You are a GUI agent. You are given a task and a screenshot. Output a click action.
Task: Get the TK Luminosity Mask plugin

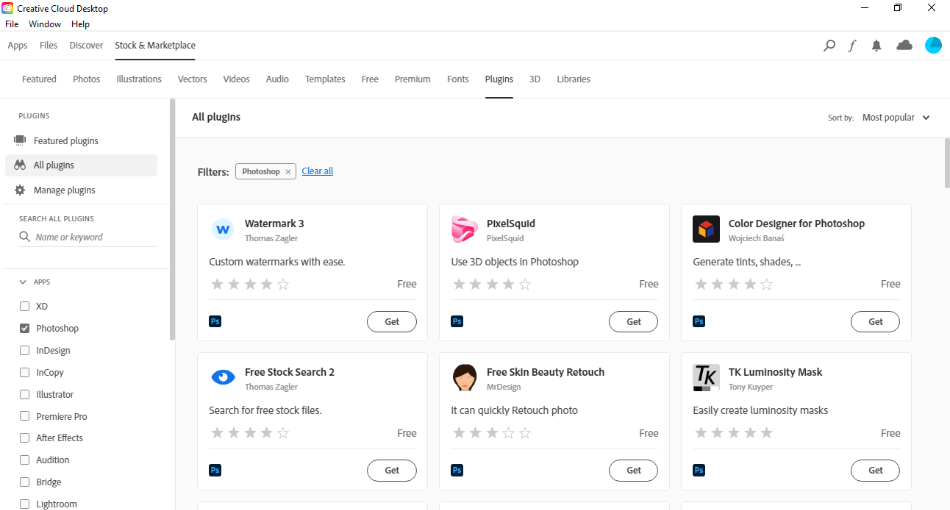[x=875, y=471]
